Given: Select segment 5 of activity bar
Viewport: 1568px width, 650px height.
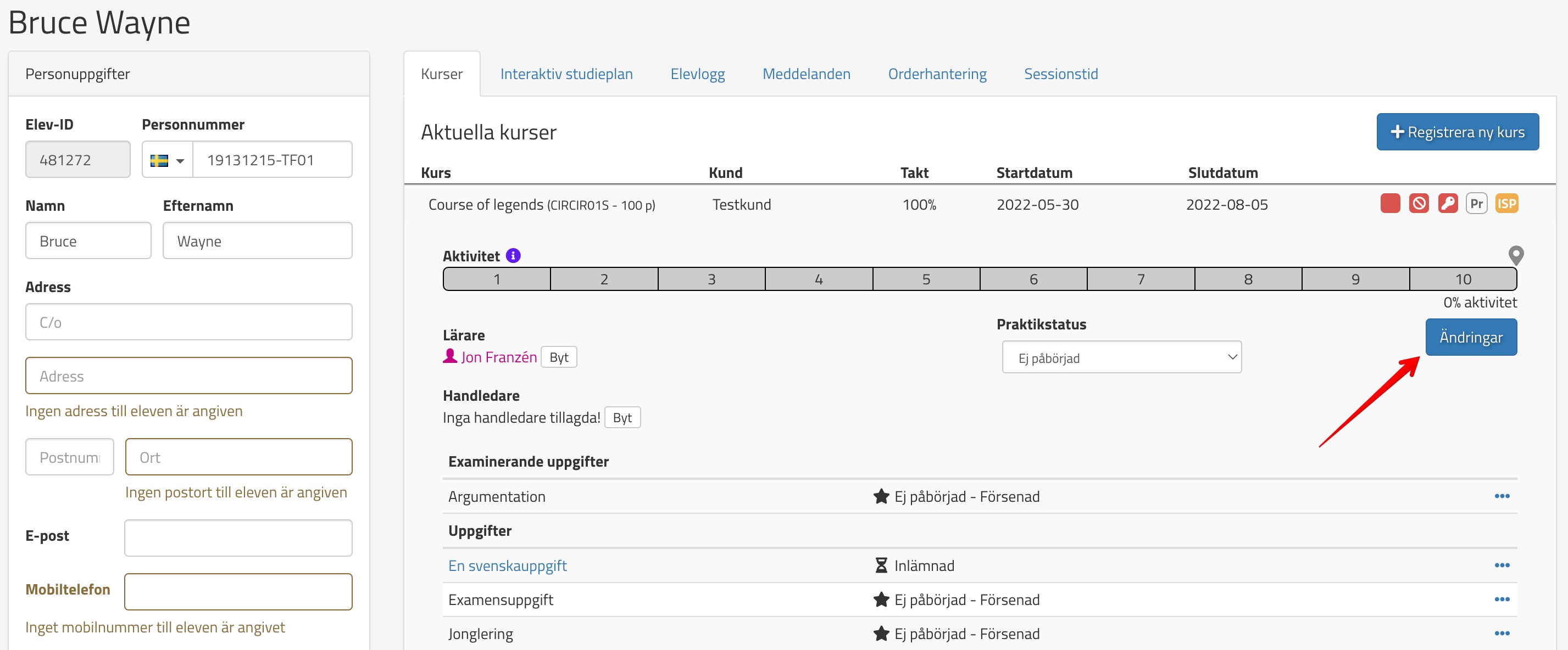Looking at the screenshot, I should 925,279.
